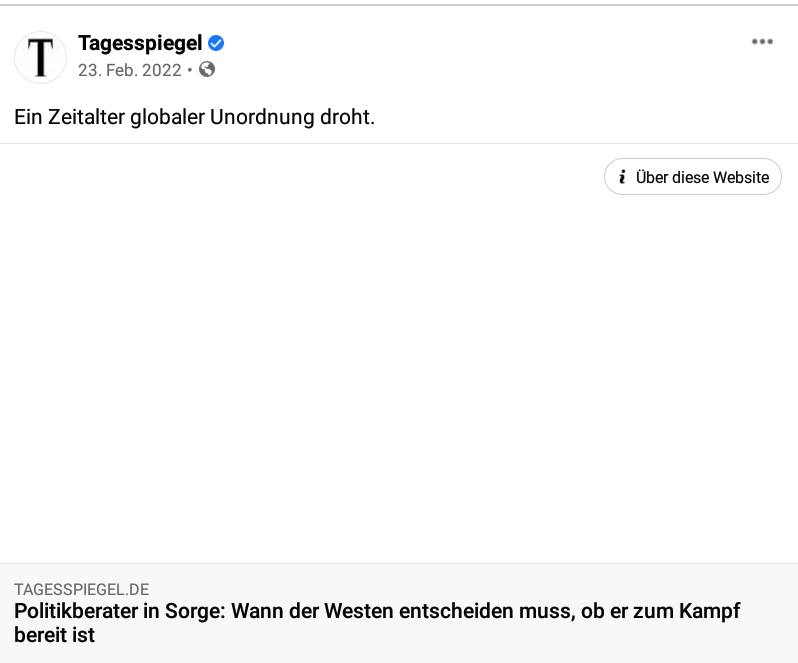This screenshot has width=798, height=663.
Task: Click the TAGESSPIEGEL.DE domain label
Action: pyautogui.click(x=81, y=589)
